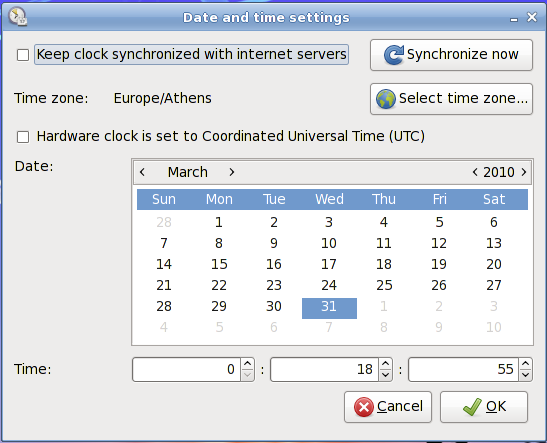Advance to the year after 2010
The height and width of the screenshot is (443, 547).
point(524,172)
